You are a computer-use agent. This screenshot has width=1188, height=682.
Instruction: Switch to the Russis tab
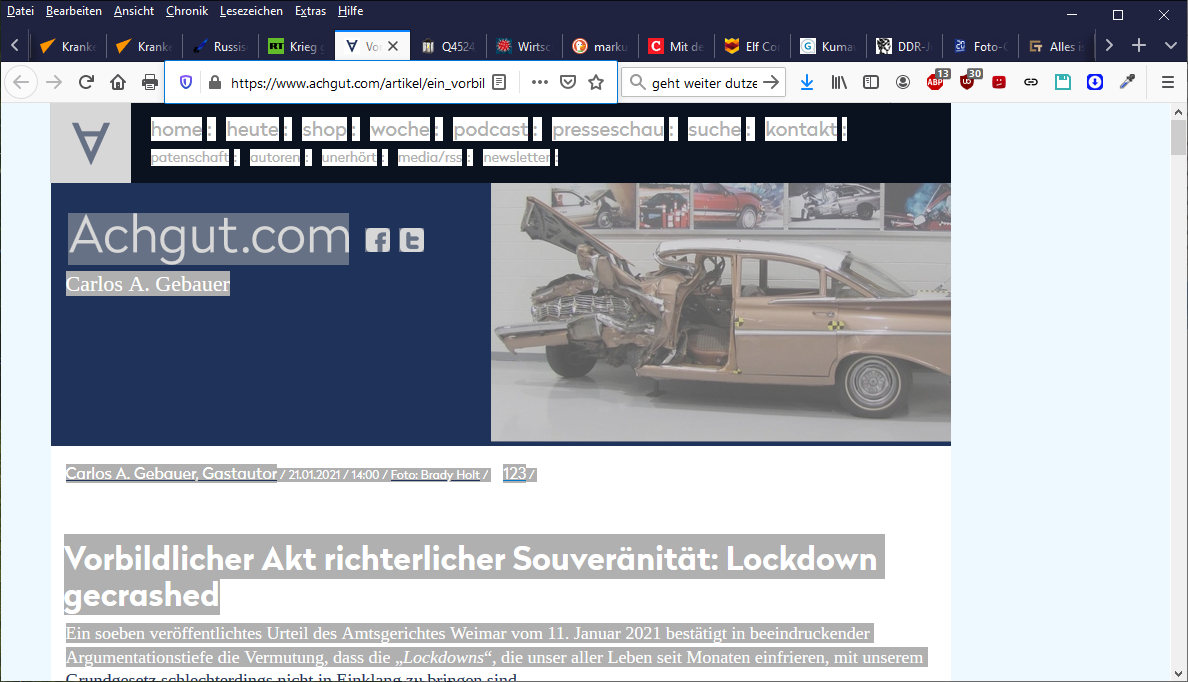pyautogui.click(x=220, y=46)
